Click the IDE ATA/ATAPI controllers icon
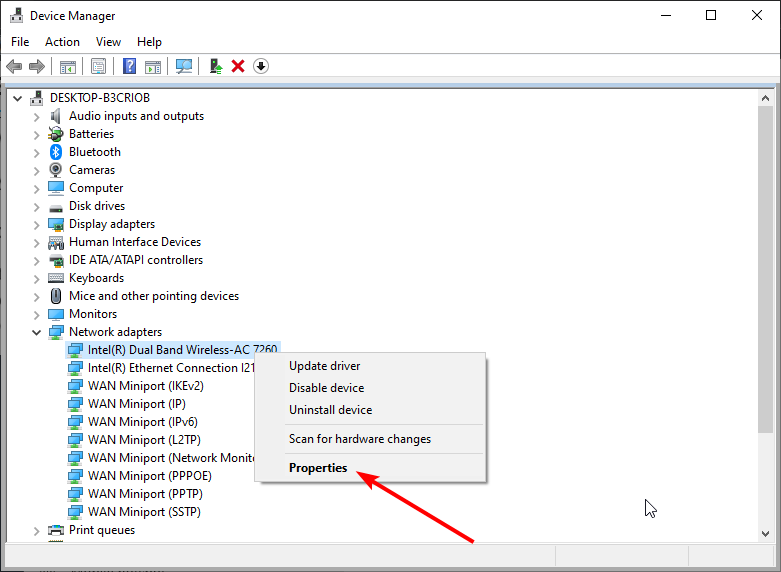 pyautogui.click(x=56, y=260)
